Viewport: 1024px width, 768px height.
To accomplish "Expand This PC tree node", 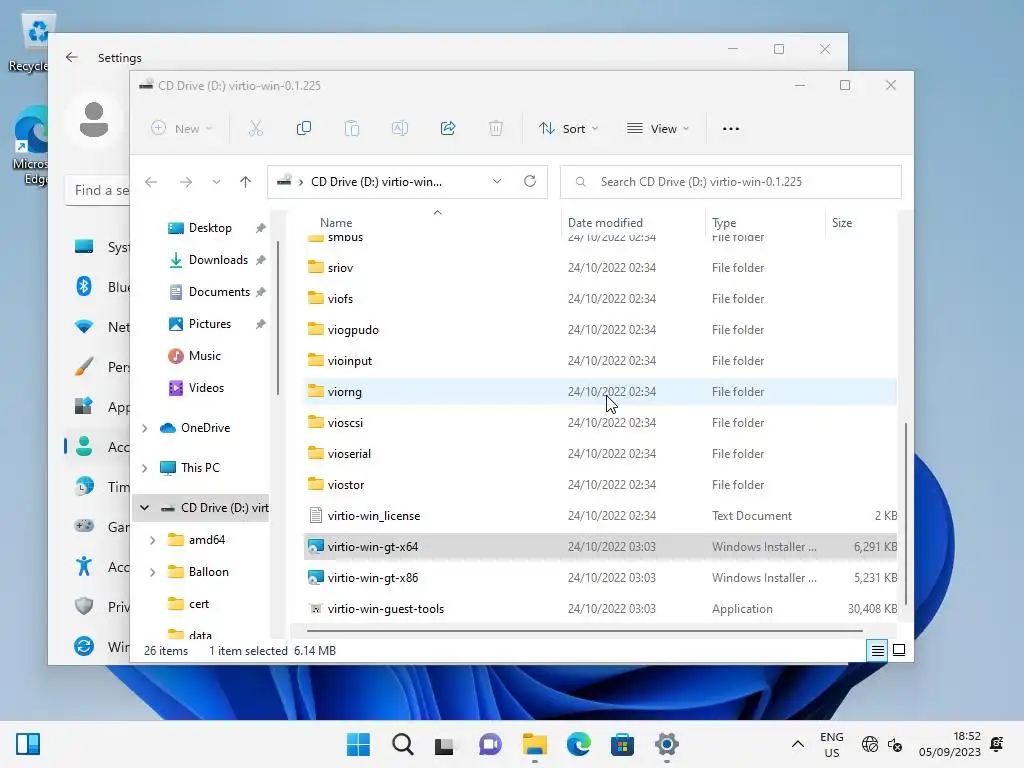I will [x=145, y=468].
